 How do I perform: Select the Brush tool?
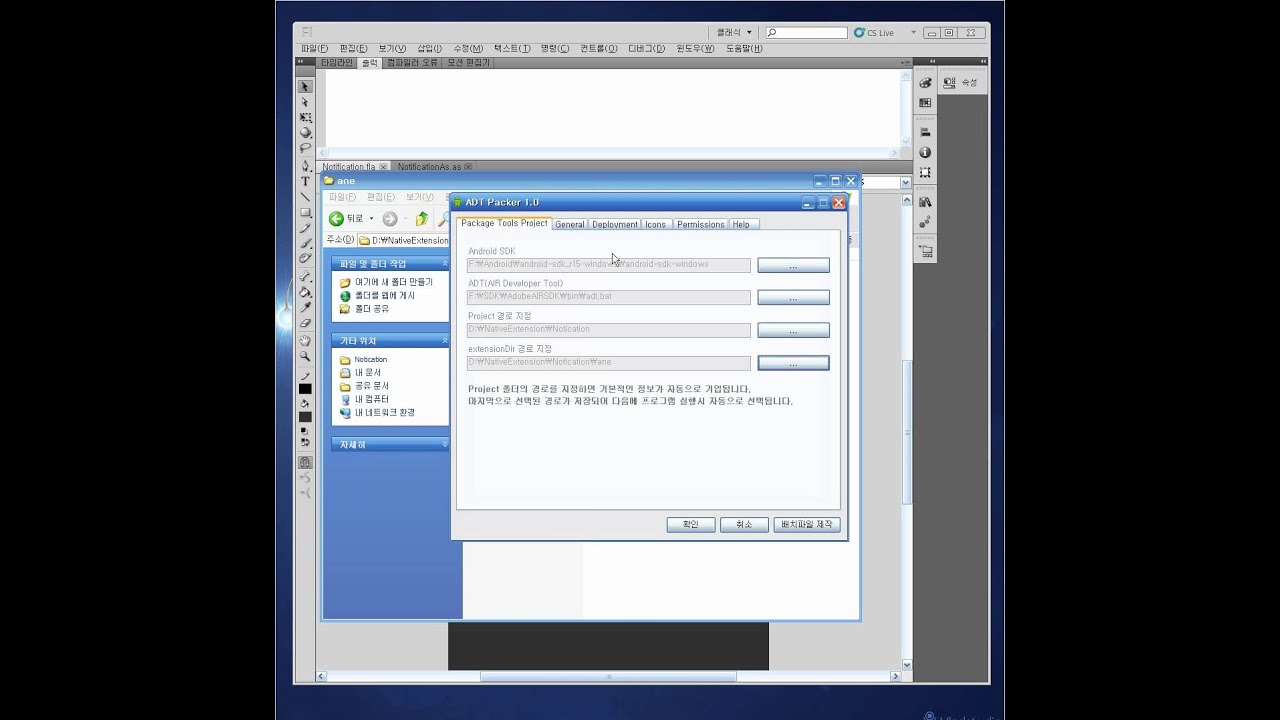305,242
